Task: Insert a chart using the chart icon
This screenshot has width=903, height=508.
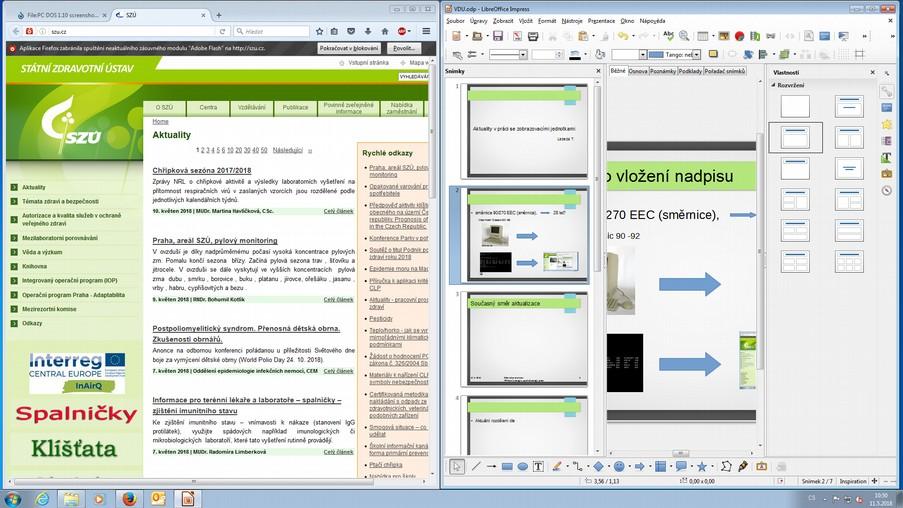Action: (739, 36)
